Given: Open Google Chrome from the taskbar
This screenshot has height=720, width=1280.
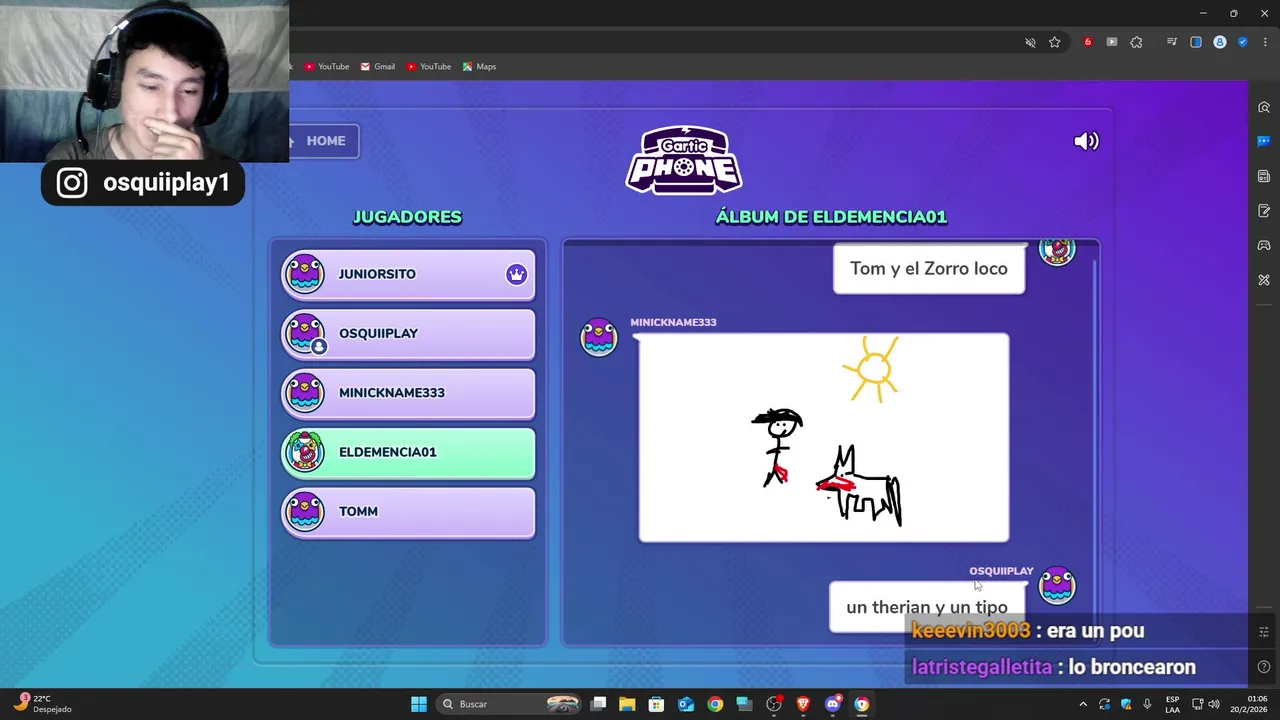Looking at the screenshot, I should click(715, 704).
